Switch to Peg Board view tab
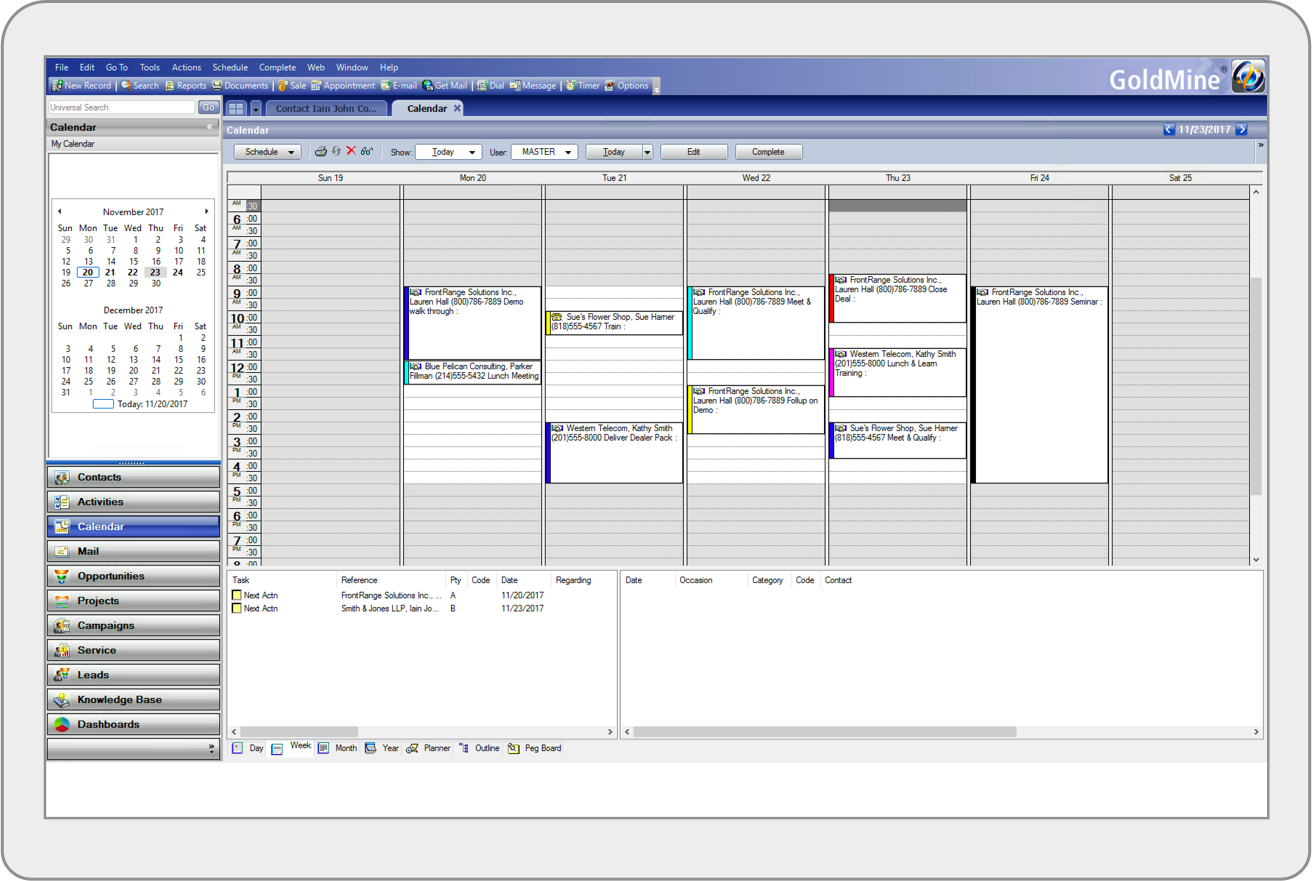 pyautogui.click(x=535, y=748)
